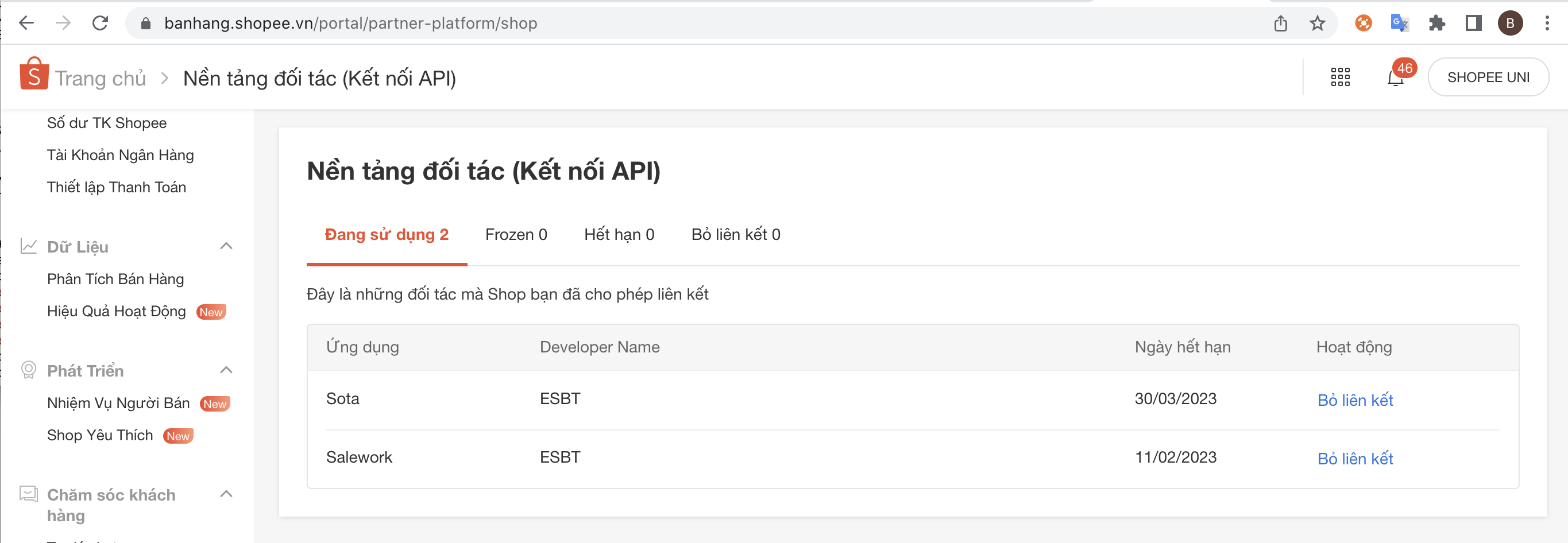Viewport: 1568px width, 543px height.
Task: Open browser Extensions puzzle icon
Action: [x=1436, y=24]
